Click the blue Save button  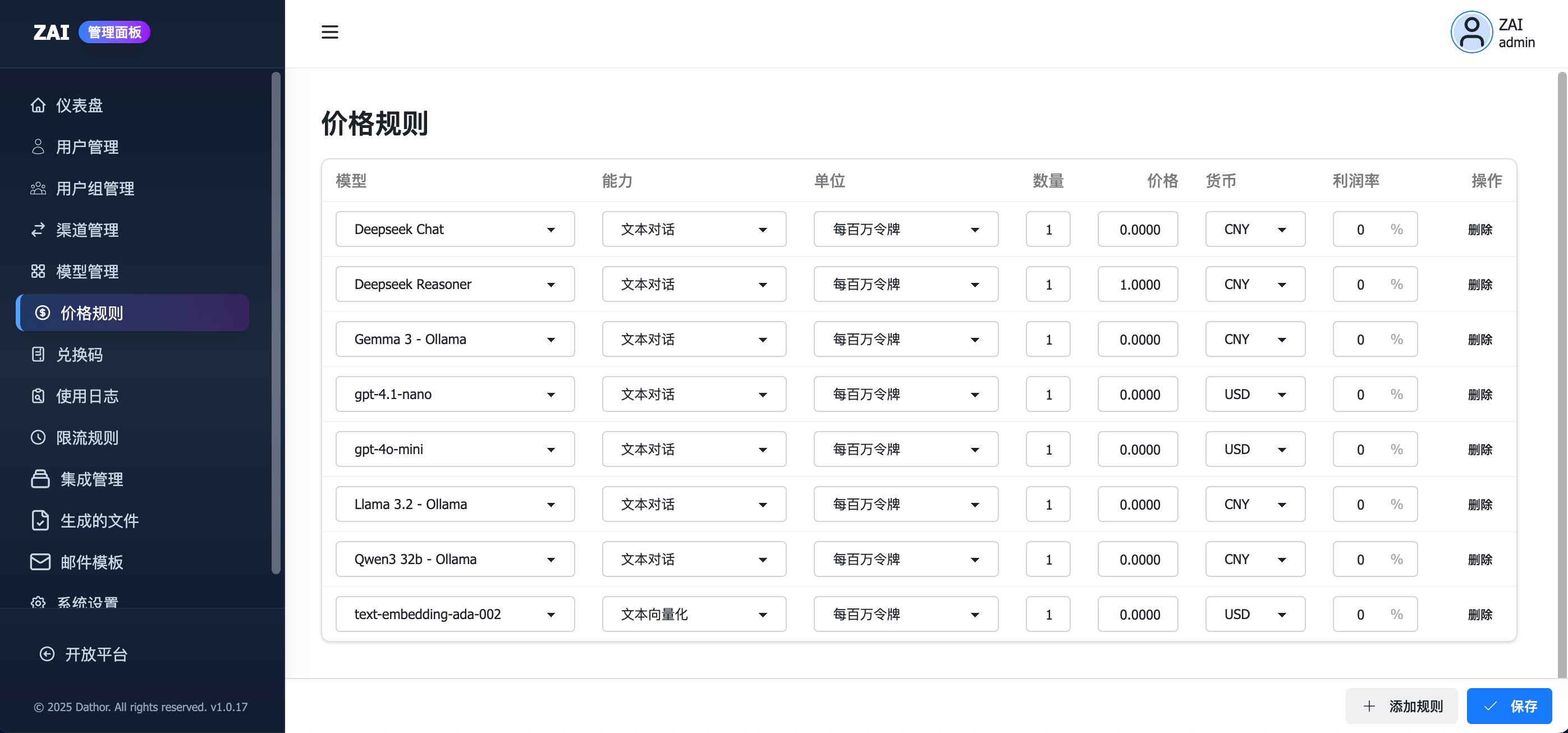[x=1509, y=706]
